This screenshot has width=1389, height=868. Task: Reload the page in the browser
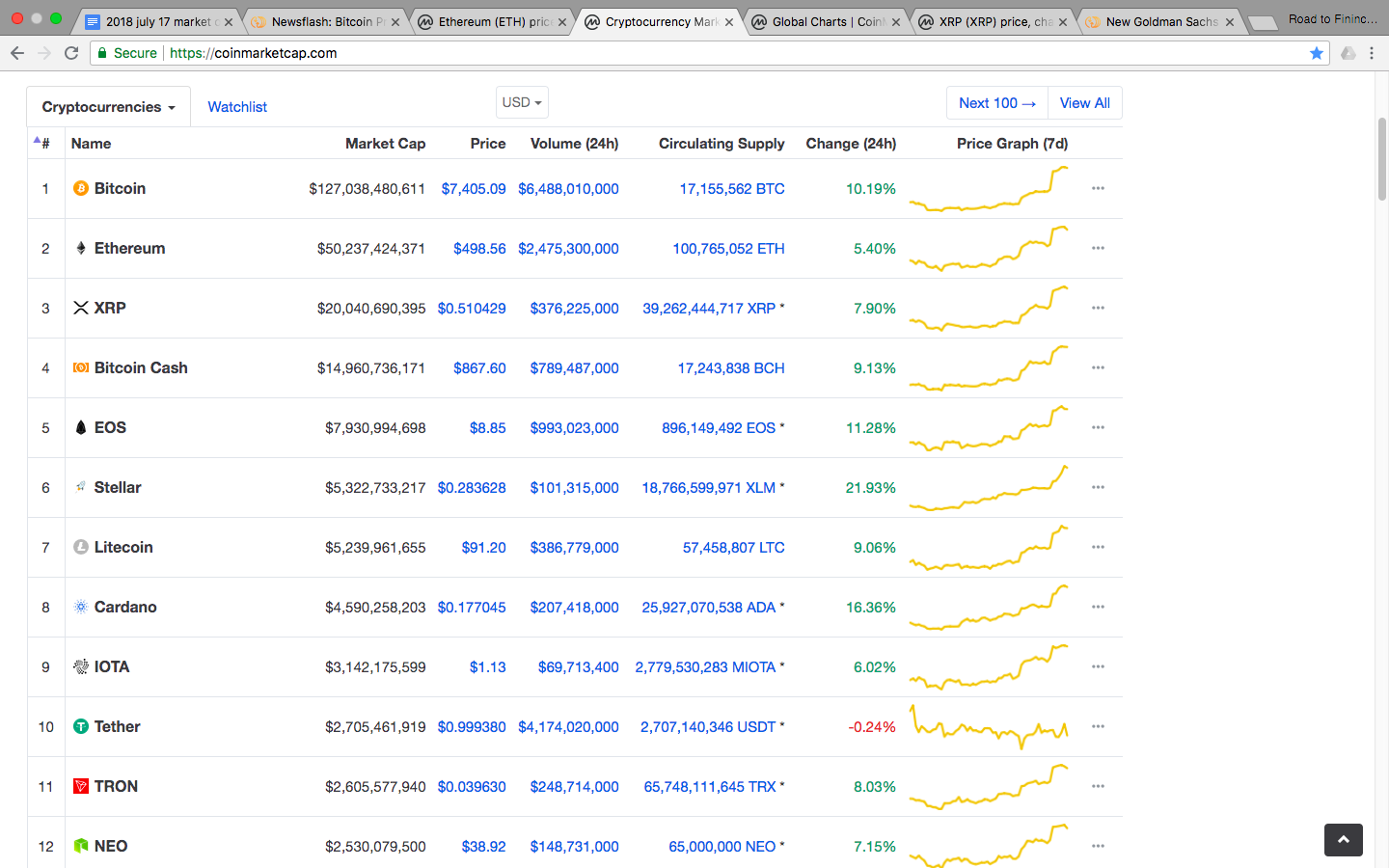pyautogui.click(x=71, y=53)
